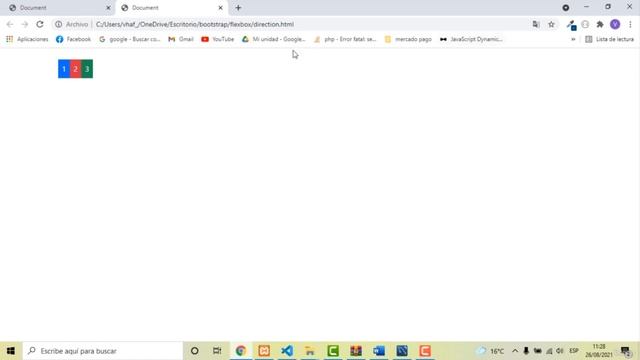Screen dimensions: 640x360
Task: Open the Extensions puzzle menu
Action: [x=600, y=24]
